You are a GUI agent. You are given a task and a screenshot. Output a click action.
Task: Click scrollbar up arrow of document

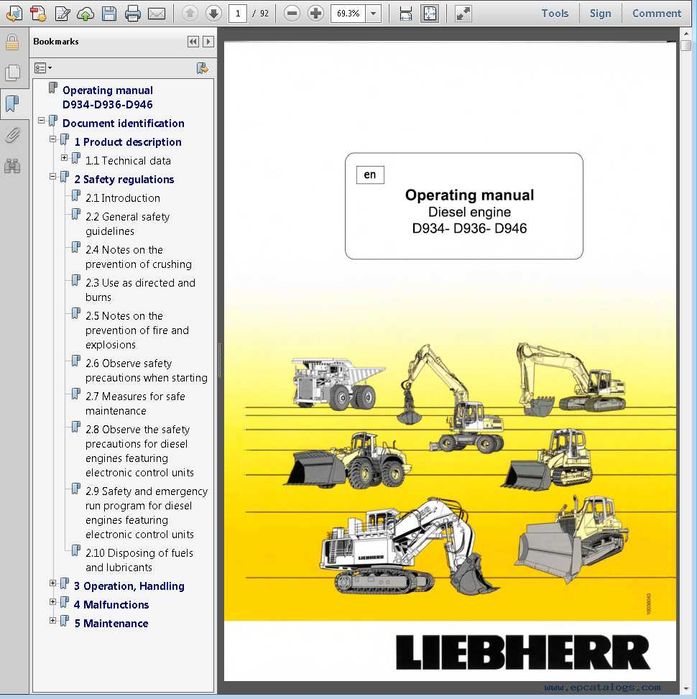686,34
